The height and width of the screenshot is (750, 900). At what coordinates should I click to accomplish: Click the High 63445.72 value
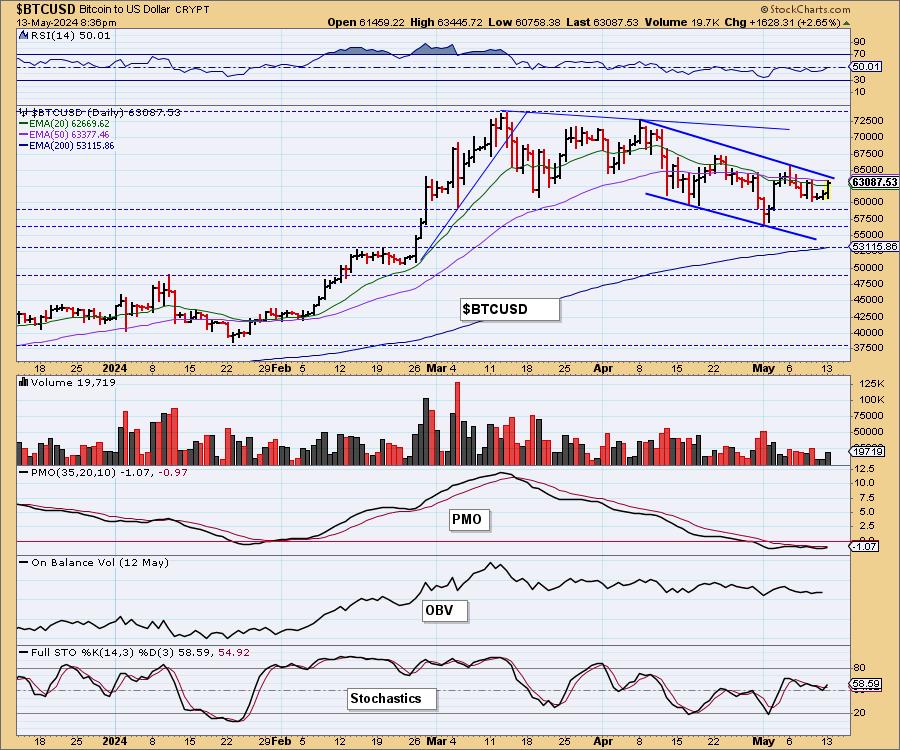pos(446,22)
